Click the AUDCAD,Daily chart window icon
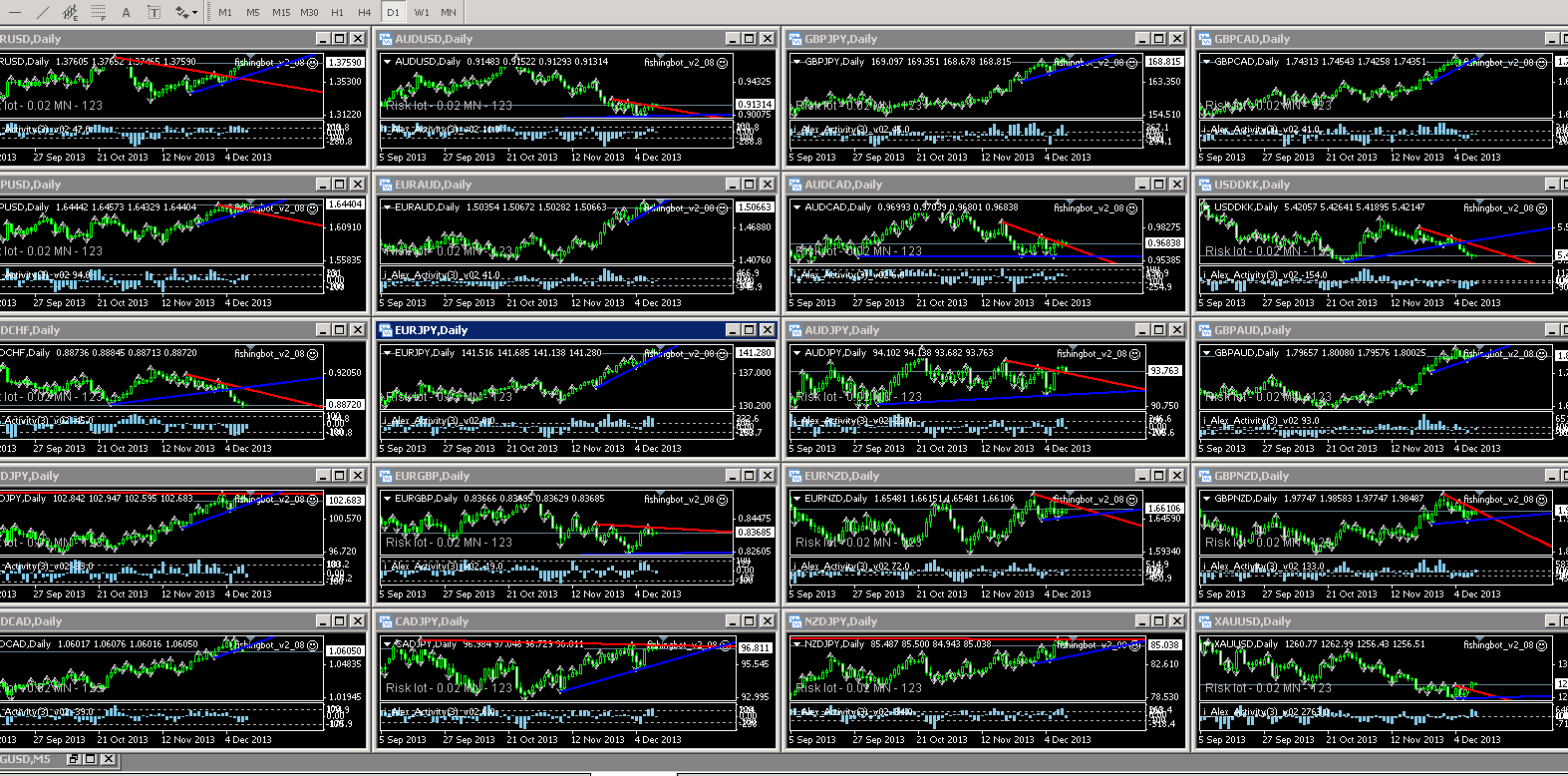Screen dimensions: 1568x776 795,185
